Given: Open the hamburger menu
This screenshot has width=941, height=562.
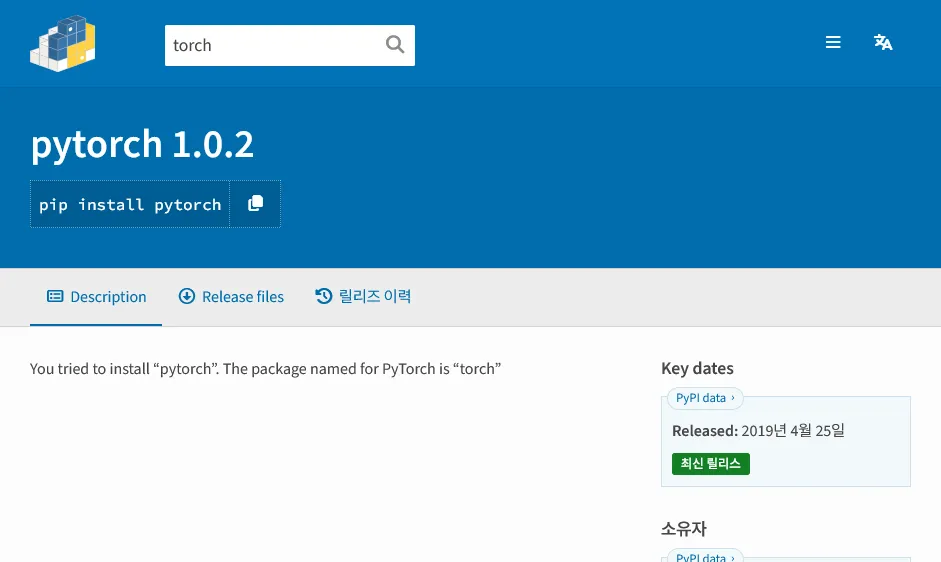Looking at the screenshot, I should 832,43.
